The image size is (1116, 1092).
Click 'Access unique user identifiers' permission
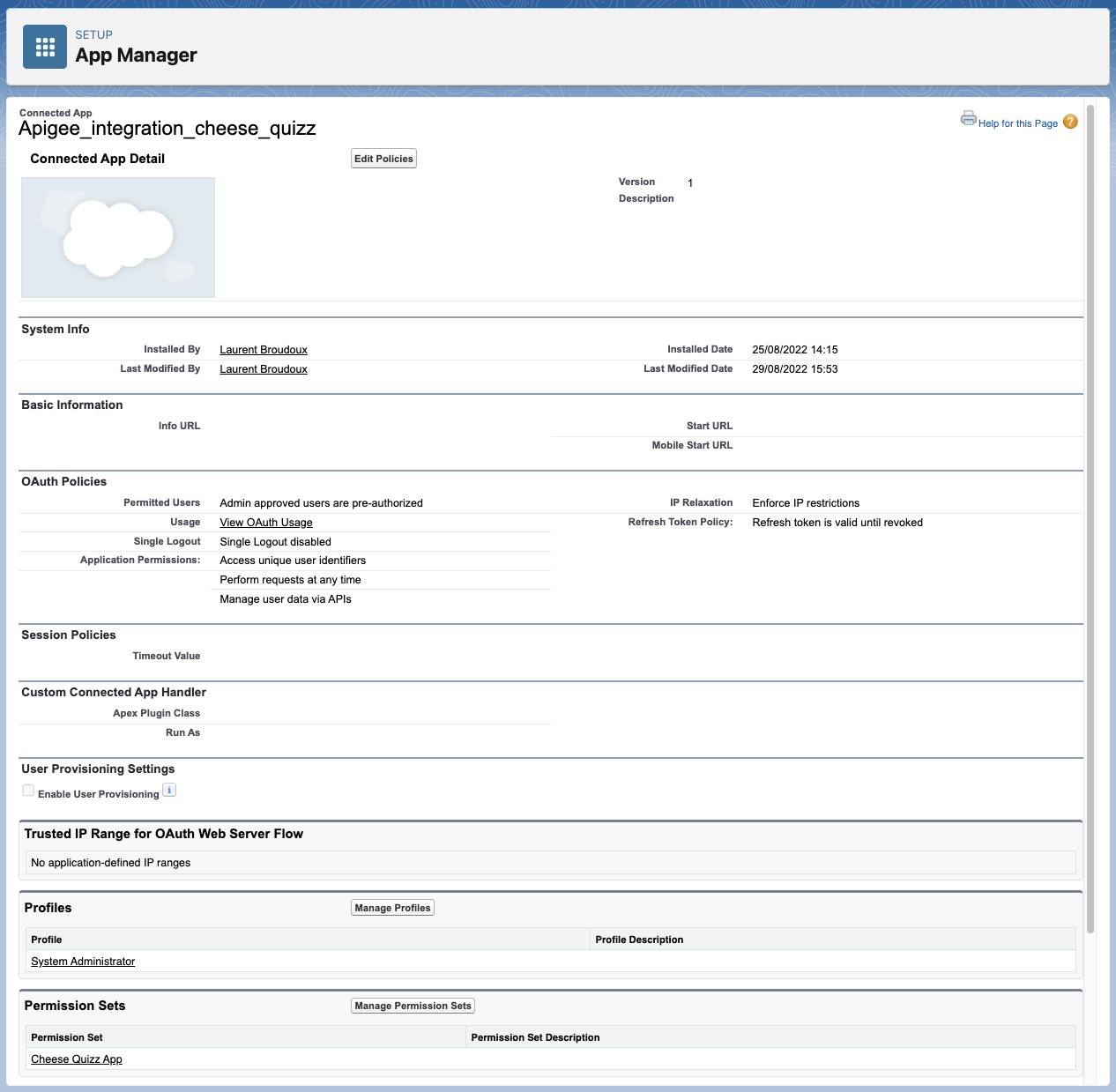[293, 561]
